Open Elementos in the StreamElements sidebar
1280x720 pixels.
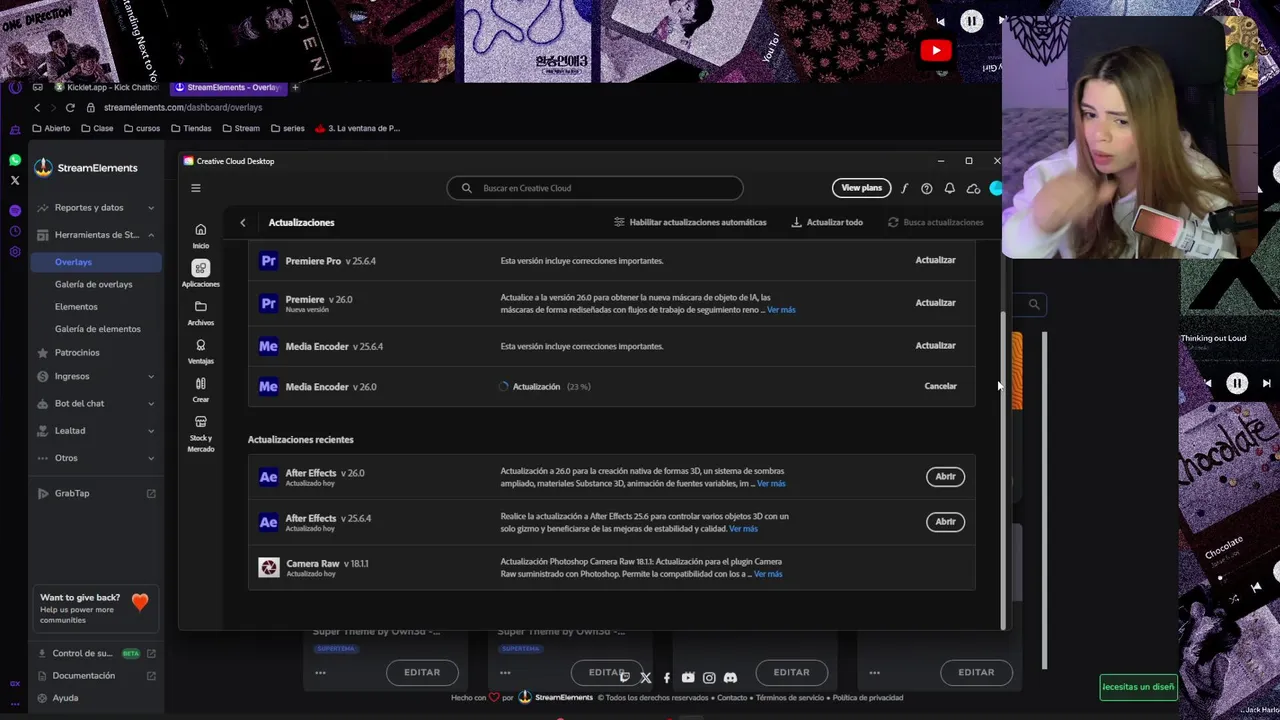point(76,307)
